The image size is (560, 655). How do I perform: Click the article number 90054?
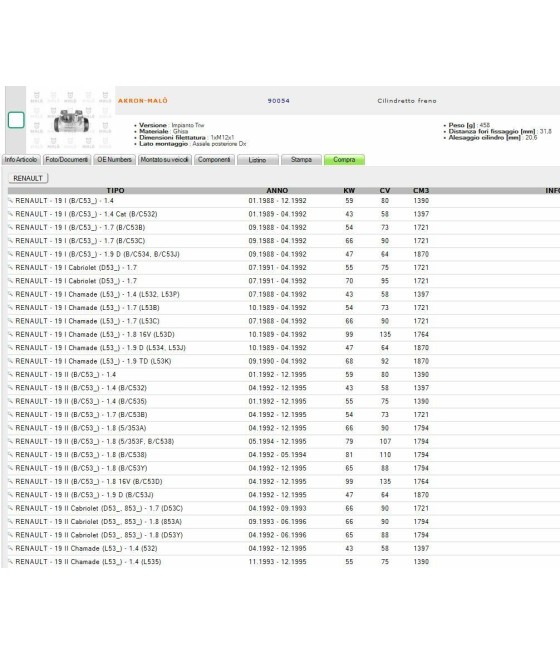click(279, 101)
